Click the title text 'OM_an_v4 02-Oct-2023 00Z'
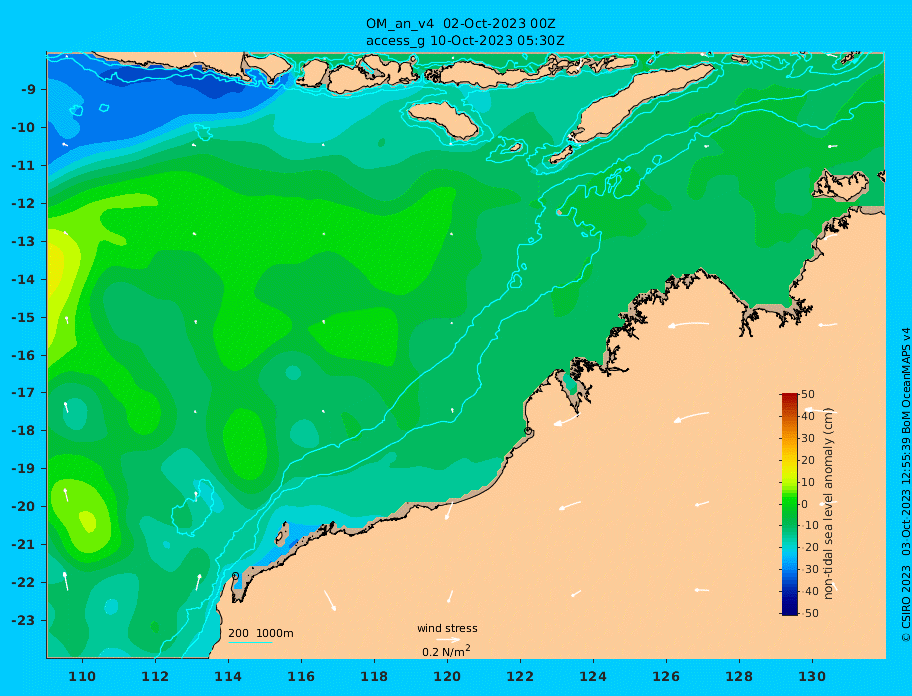This screenshot has width=912, height=696. (x=460, y=24)
